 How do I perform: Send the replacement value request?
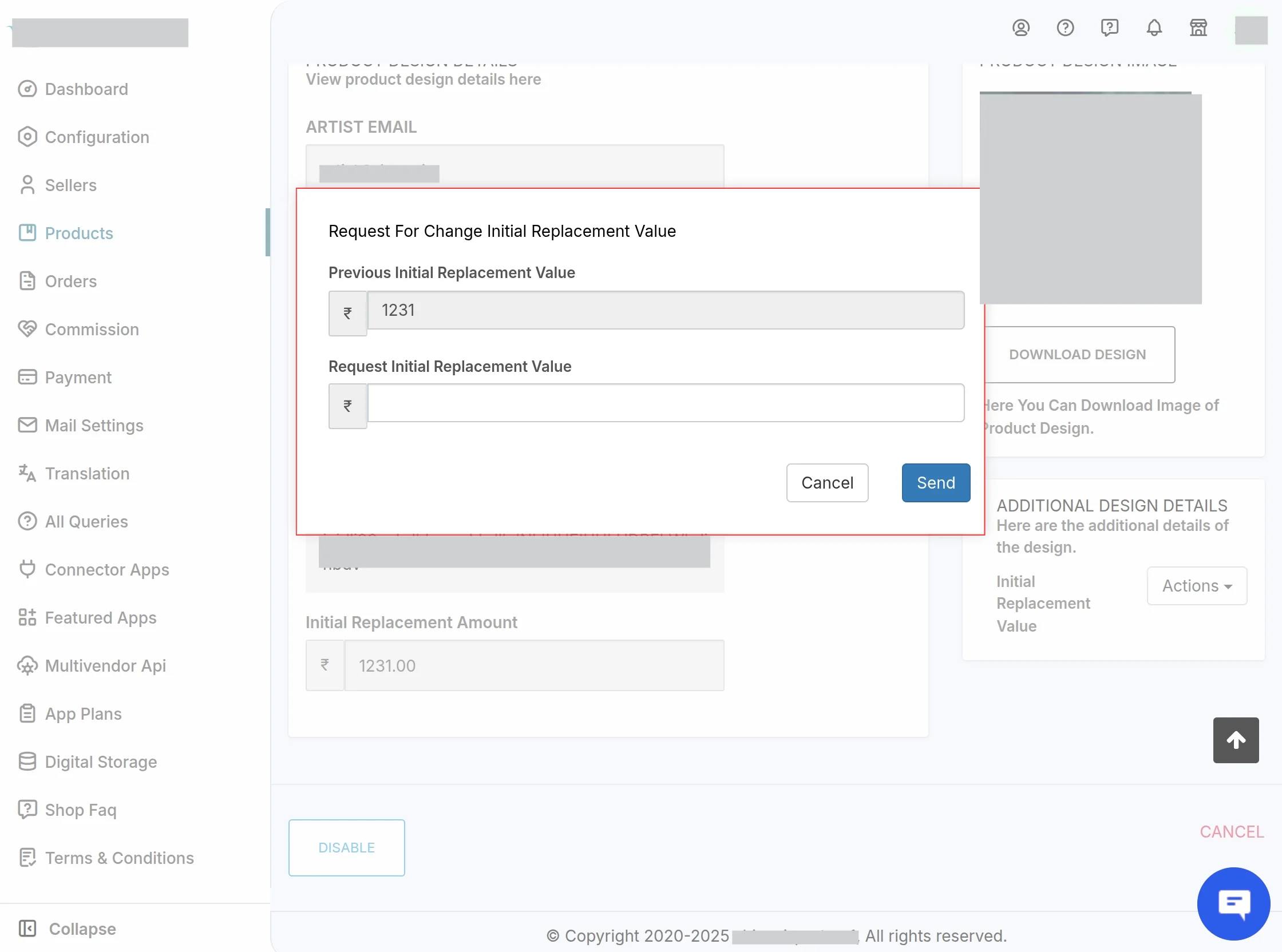pyautogui.click(x=936, y=482)
